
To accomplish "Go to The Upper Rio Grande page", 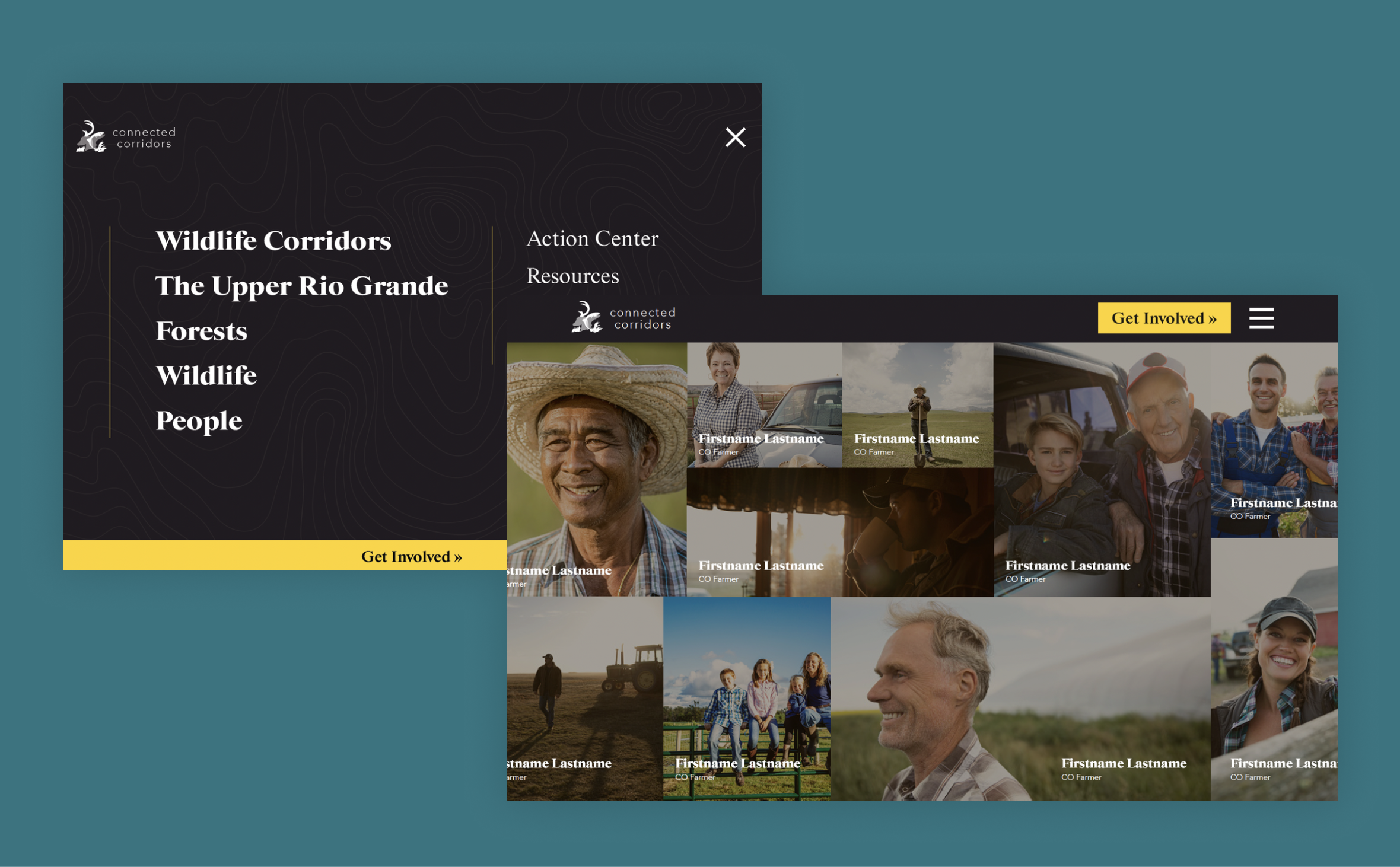I will point(301,286).
